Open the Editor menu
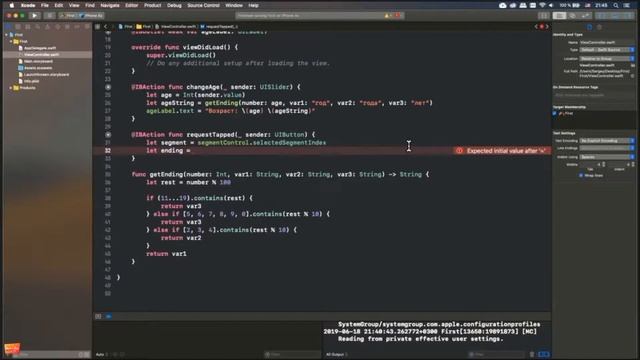Viewport: 640px width, 360px height. [131, 5]
